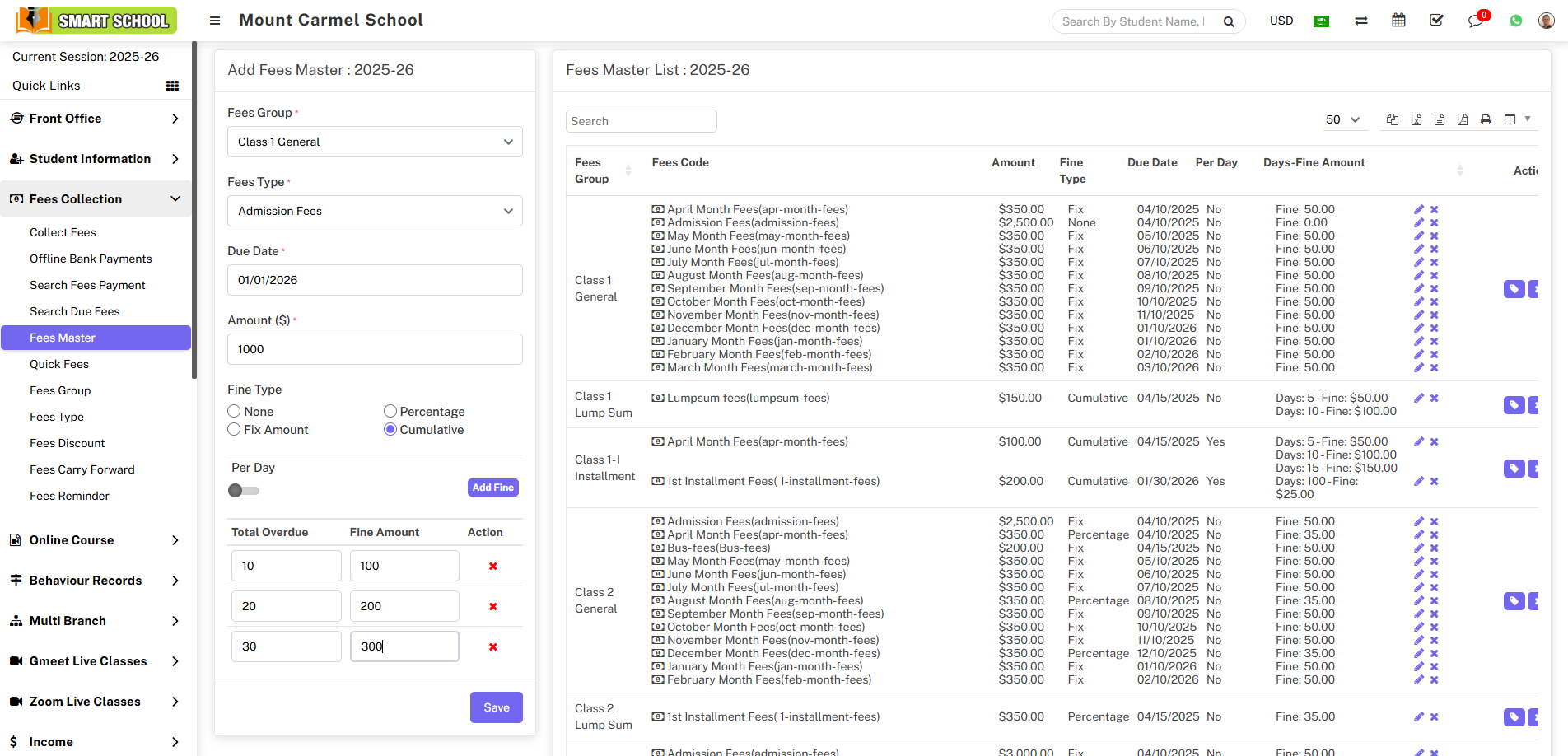This screenshot has width=1568, height=756.
Task: Toggle the Per Day switch
Action: click(x=243, y=491)
